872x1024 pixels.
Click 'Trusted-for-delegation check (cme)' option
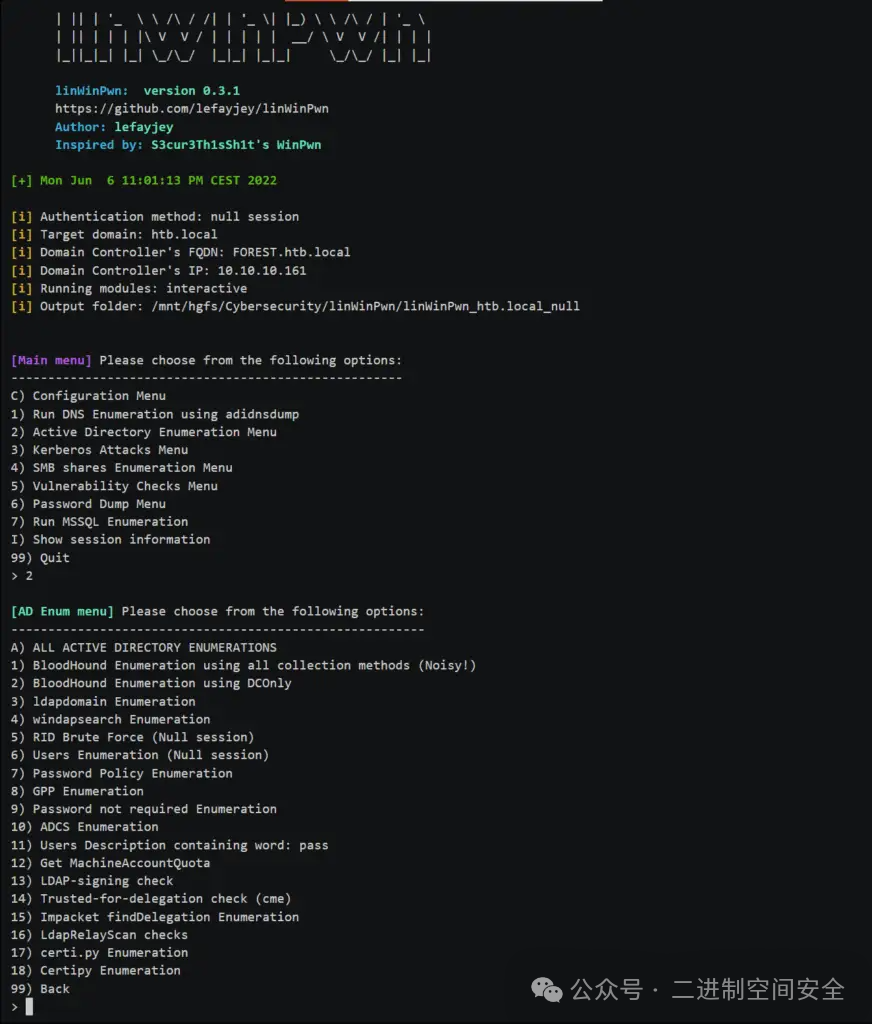pos(151,899)
